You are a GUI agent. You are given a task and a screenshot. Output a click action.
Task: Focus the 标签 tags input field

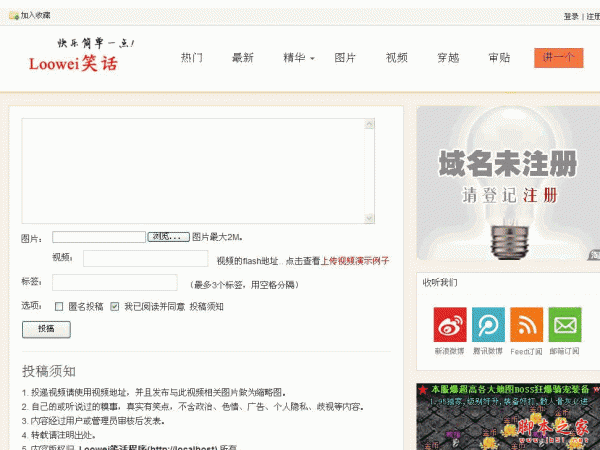(x=115, y=282)
